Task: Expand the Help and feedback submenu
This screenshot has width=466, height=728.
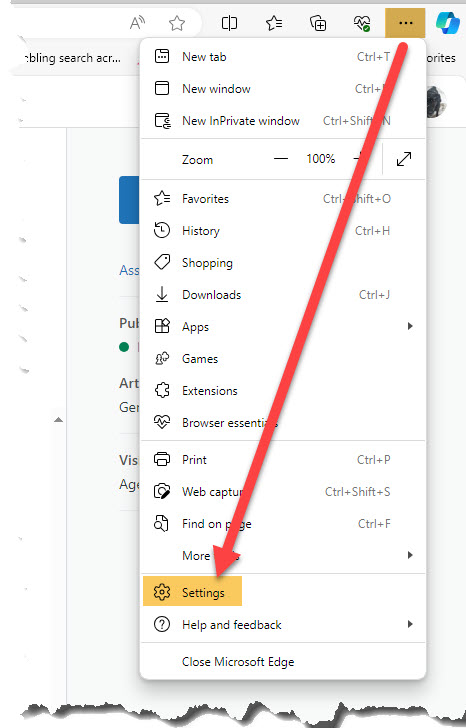Action: pos(283,624)
